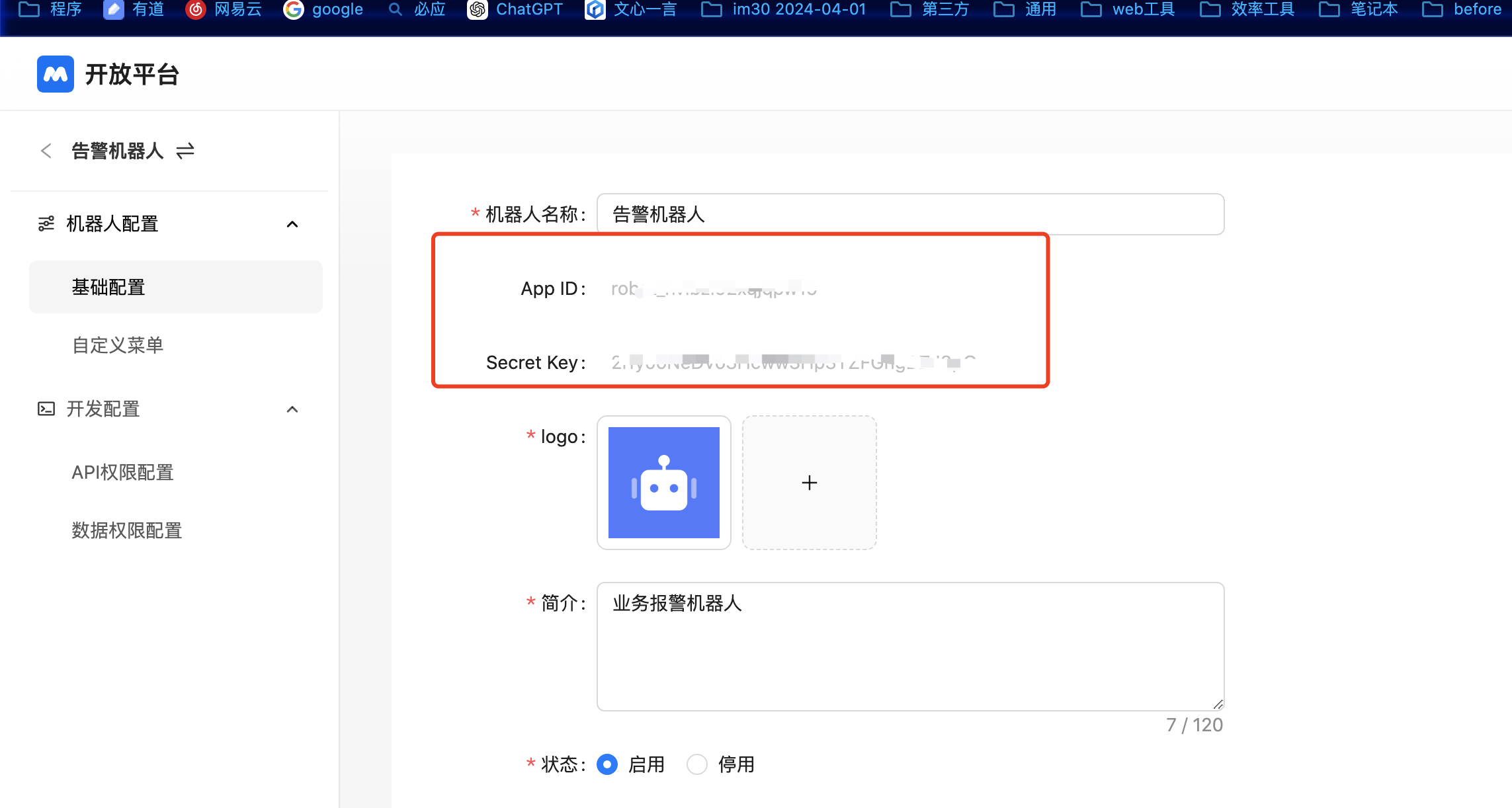1512x808 pixels.
Task: Click the back arrow beside 告警机器人
Action: (46, 151)
